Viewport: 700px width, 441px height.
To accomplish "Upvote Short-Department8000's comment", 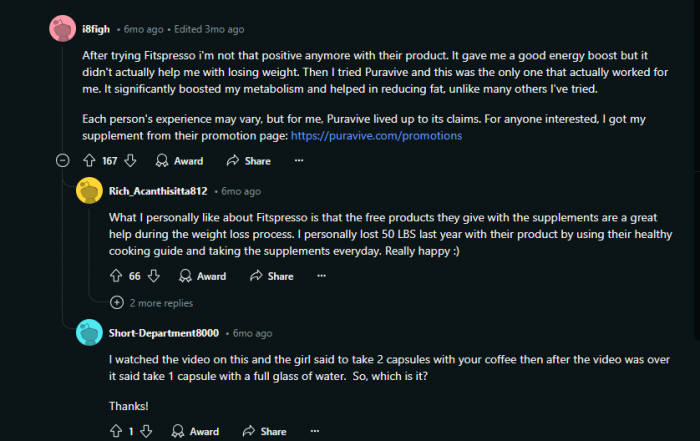I will 116,431.
